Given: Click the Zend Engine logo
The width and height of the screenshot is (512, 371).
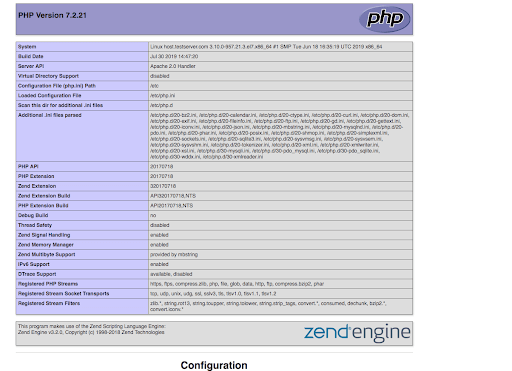Looking at the screenshot, I should [357, 332].
